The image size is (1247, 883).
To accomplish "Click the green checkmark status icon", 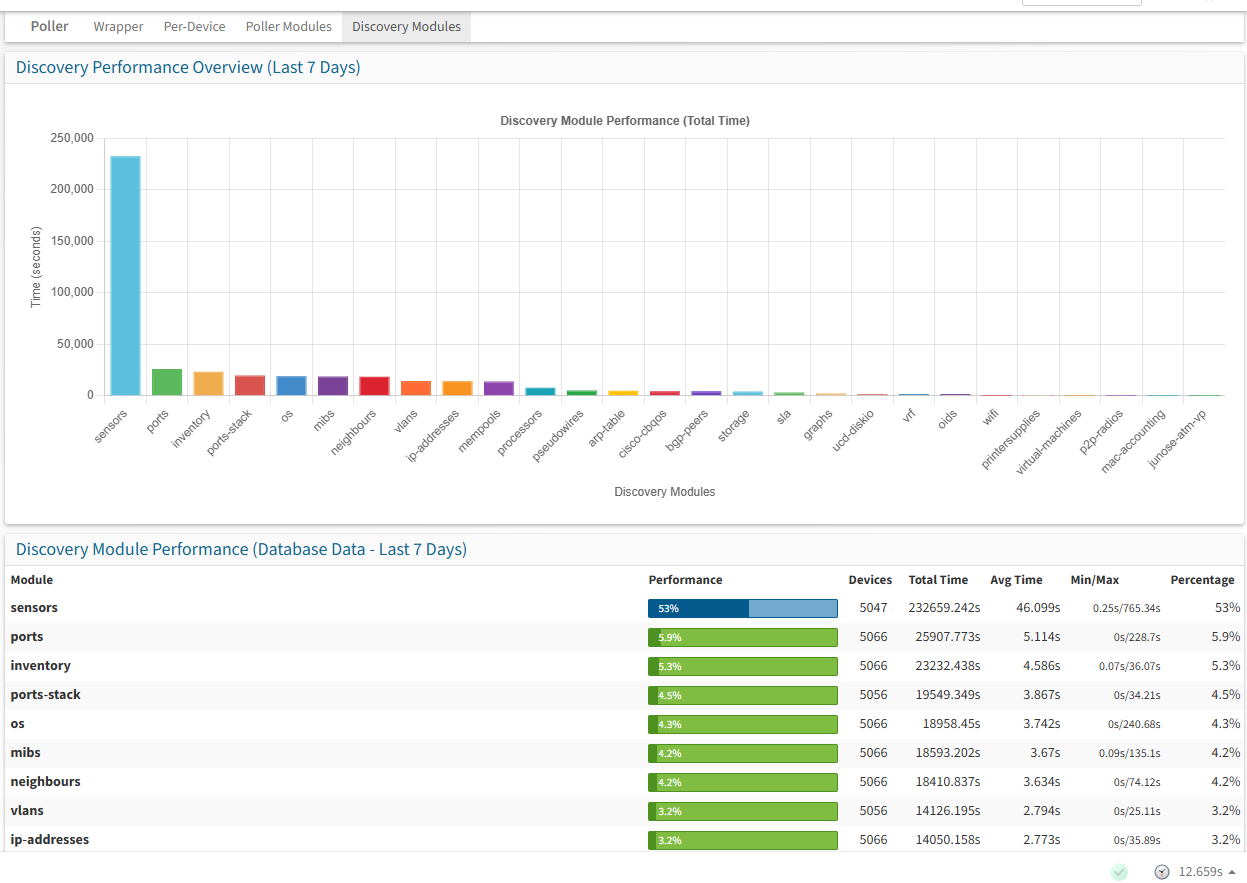I will click(1119, 872).
